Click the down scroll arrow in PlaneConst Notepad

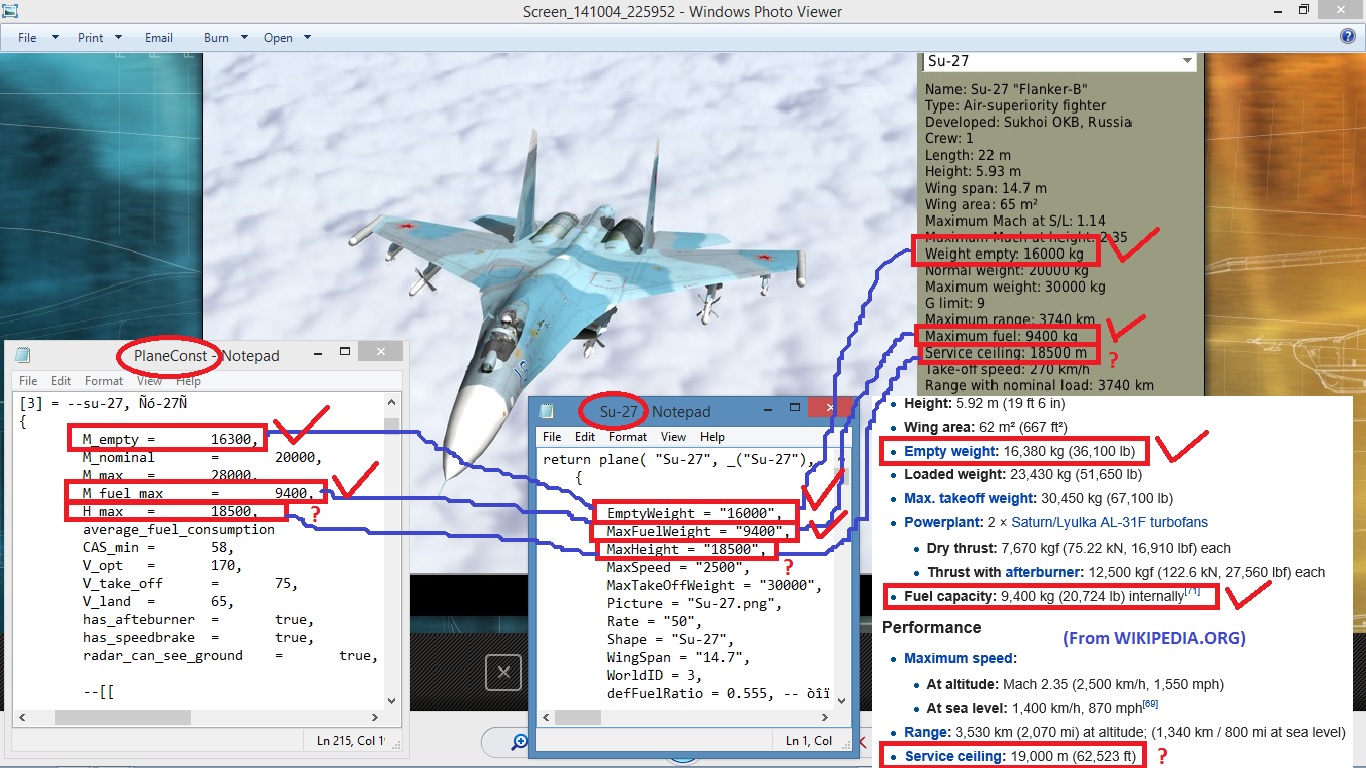[391, 701]
